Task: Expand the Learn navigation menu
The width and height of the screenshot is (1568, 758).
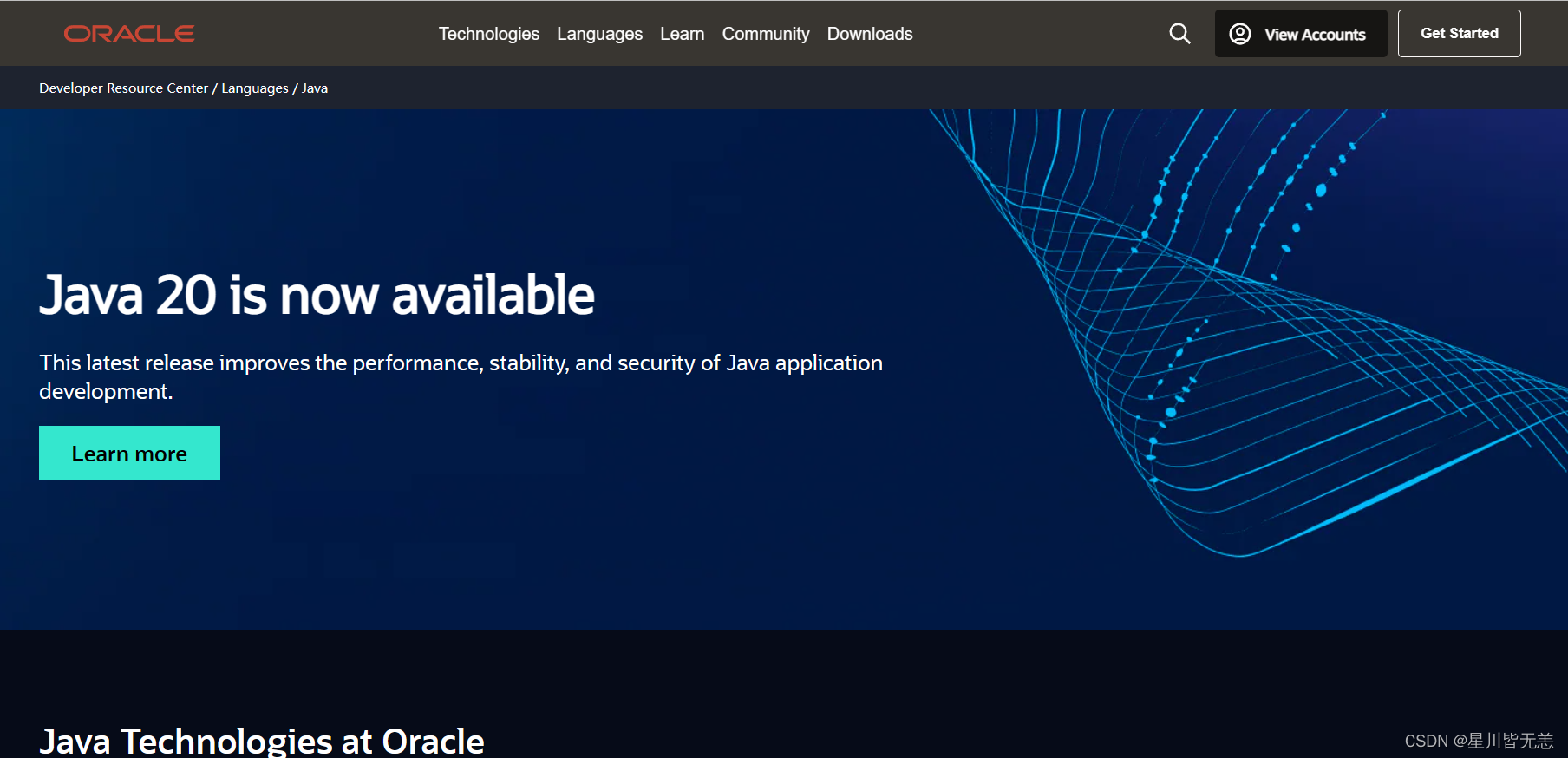Action: pos(682,34)
